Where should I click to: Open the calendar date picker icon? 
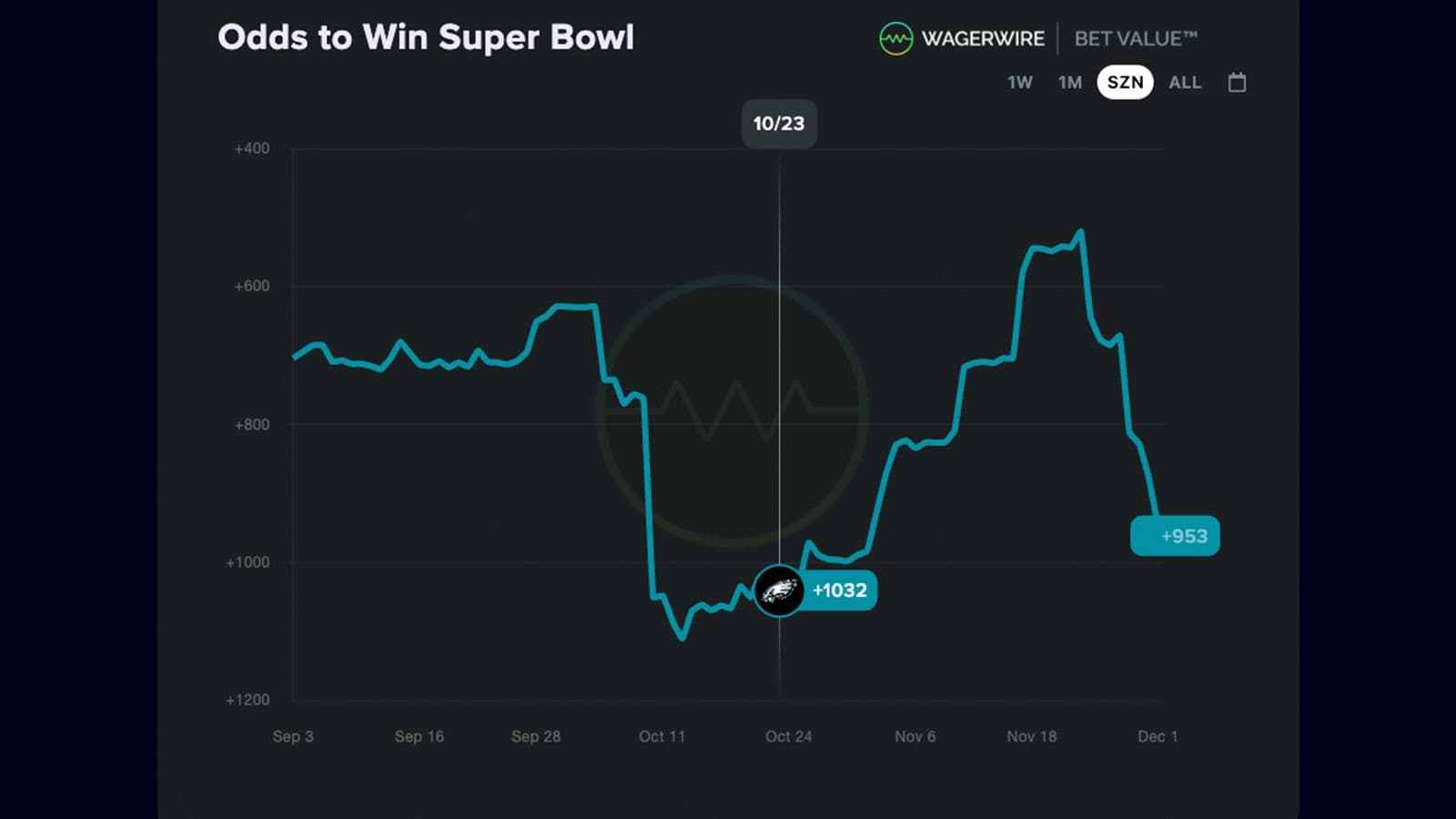pos(1237,83)
